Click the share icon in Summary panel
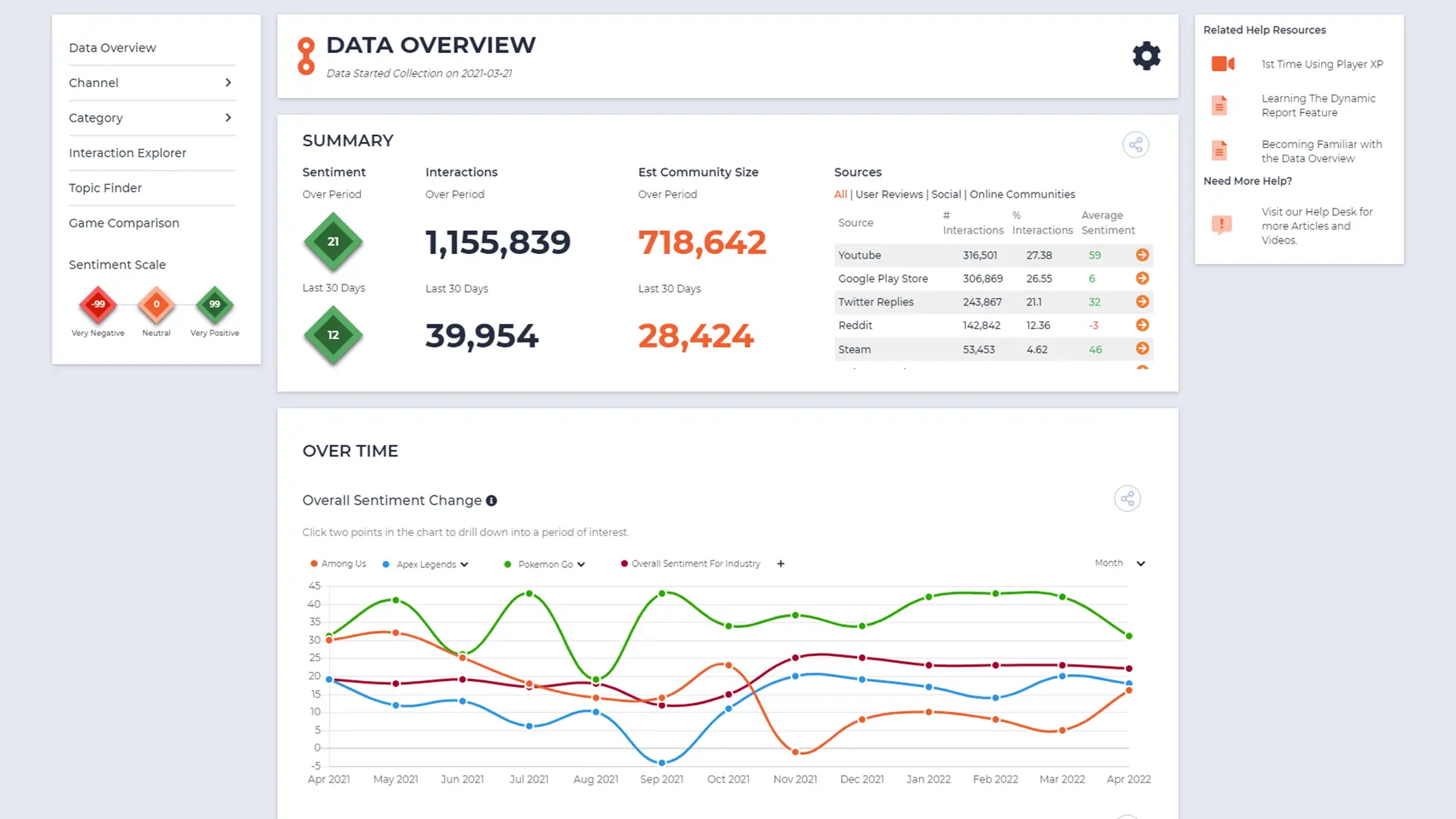The image size is (1456, 819). 1135,145
